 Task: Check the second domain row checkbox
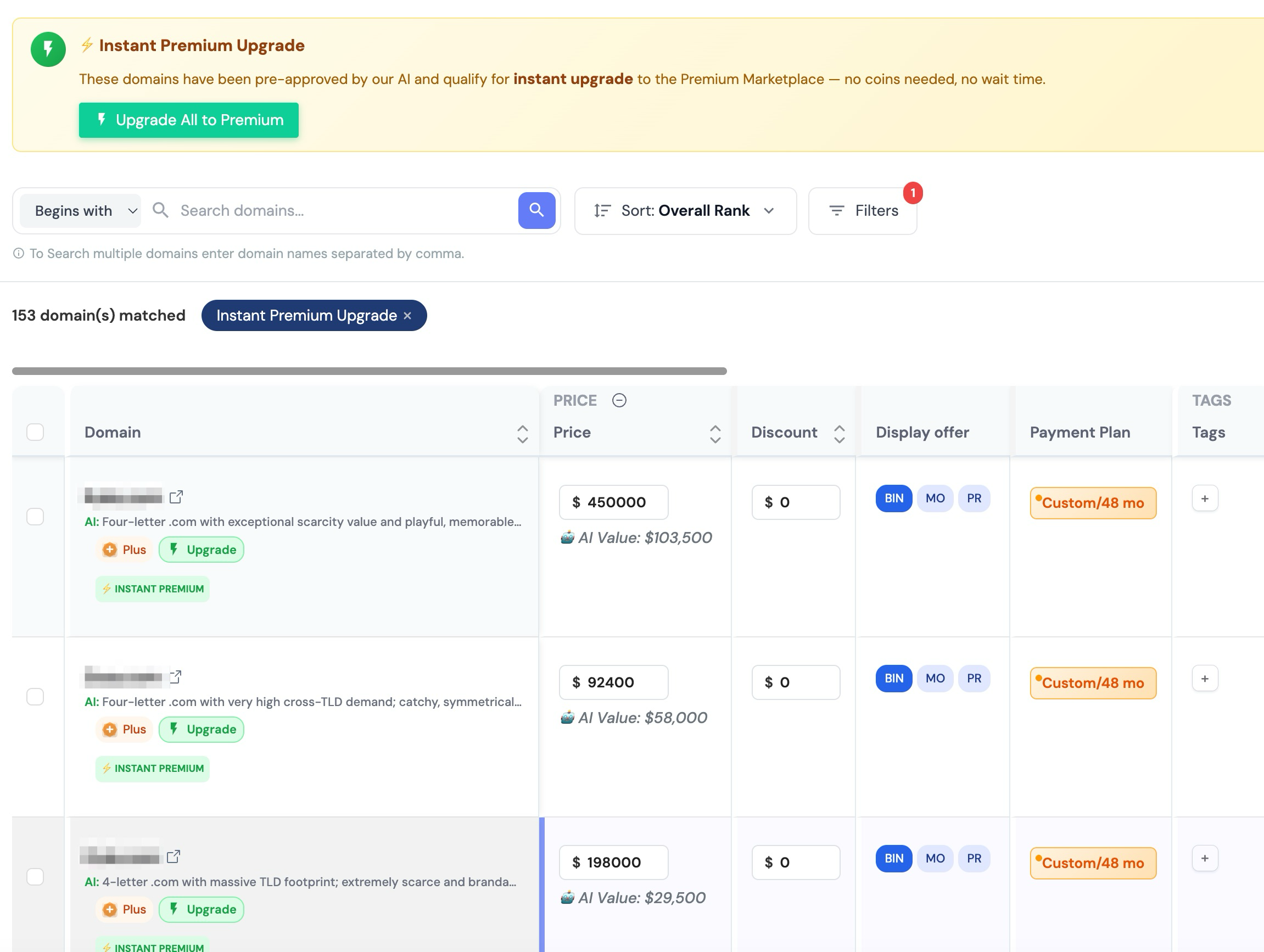coord(36,697)
